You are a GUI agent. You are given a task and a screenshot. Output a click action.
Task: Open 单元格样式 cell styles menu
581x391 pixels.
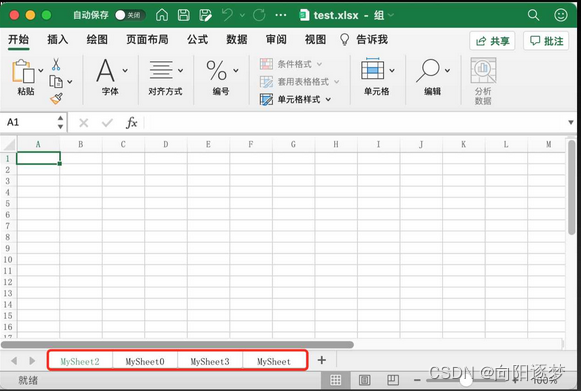pyautogui.click(x=295, y=99)
